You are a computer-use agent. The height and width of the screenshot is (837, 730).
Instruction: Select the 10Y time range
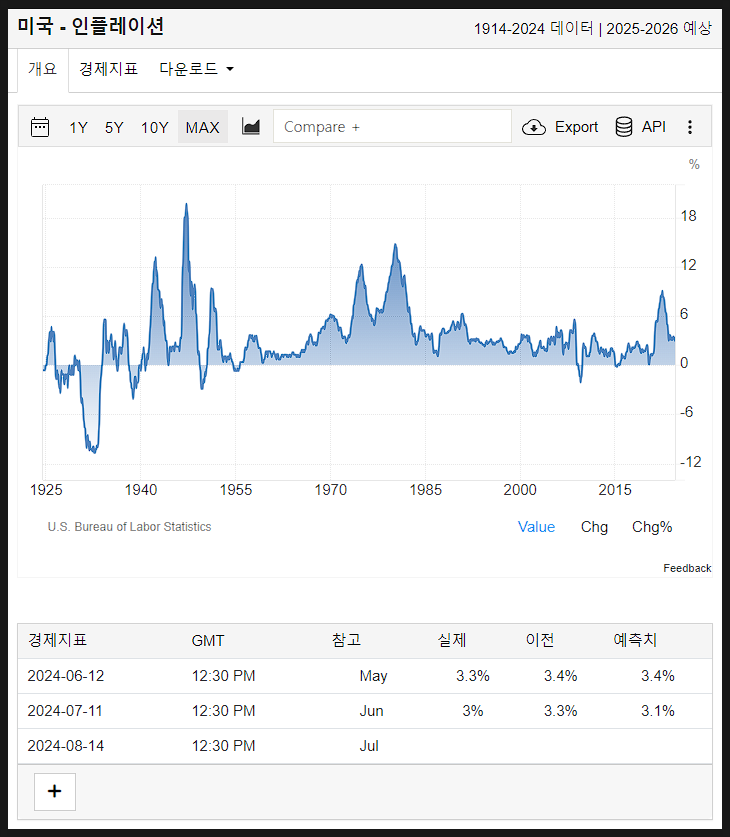point(155,128)
